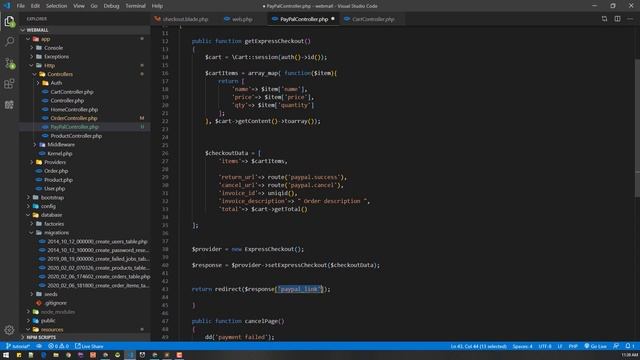Open the Search view in activity bar
This screenshot has height=360, width=640.
click(9, 42)
